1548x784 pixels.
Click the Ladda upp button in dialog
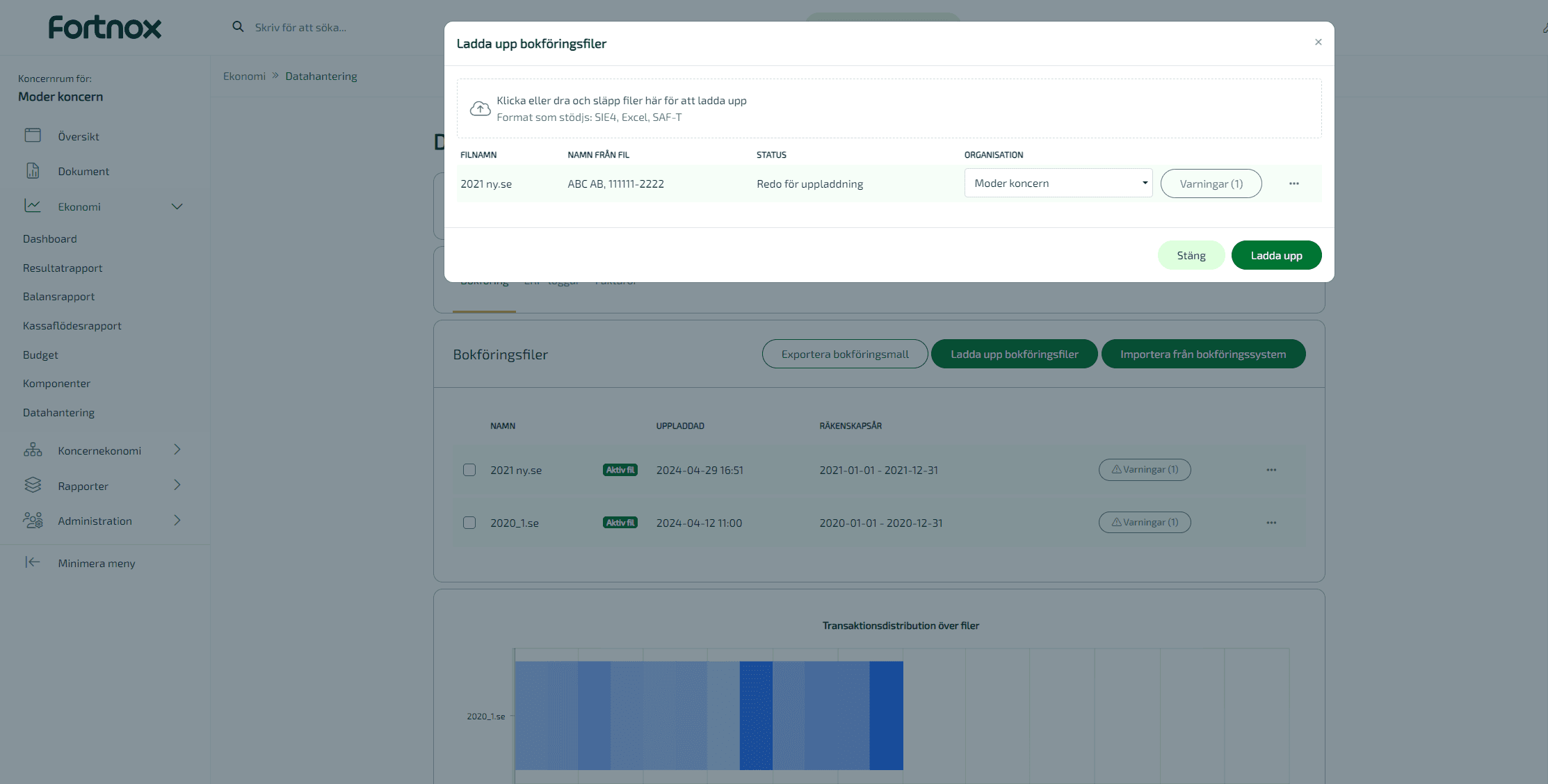click(x=1276, y=255)
